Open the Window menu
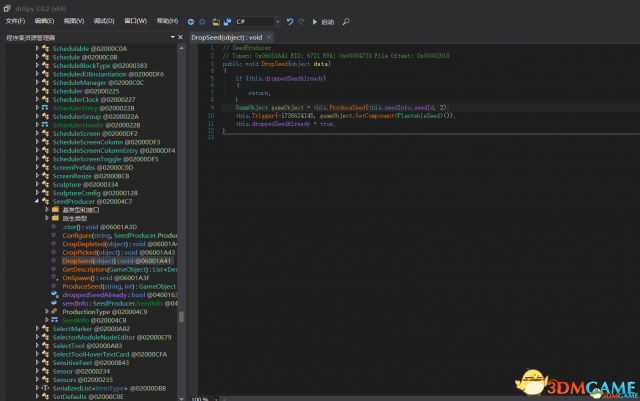The height and width of the screenshot is (401, 640). click(136, 21)
